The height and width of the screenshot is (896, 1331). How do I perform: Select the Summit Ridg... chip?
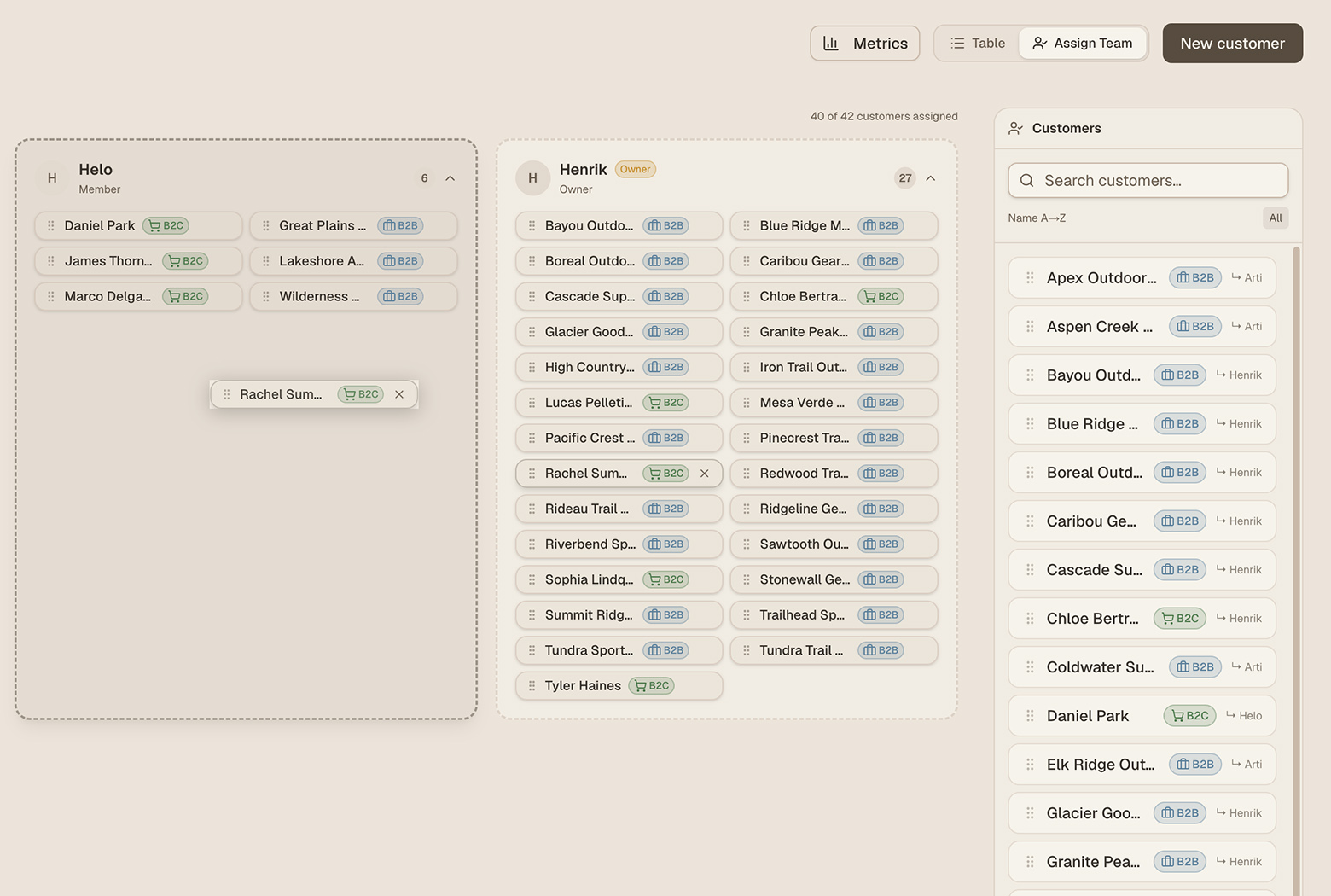(x=619, y=615)
